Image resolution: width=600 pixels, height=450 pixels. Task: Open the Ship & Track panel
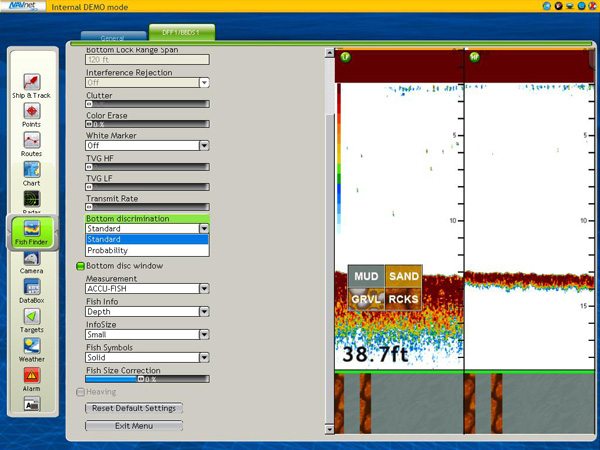tap(31, 84)
